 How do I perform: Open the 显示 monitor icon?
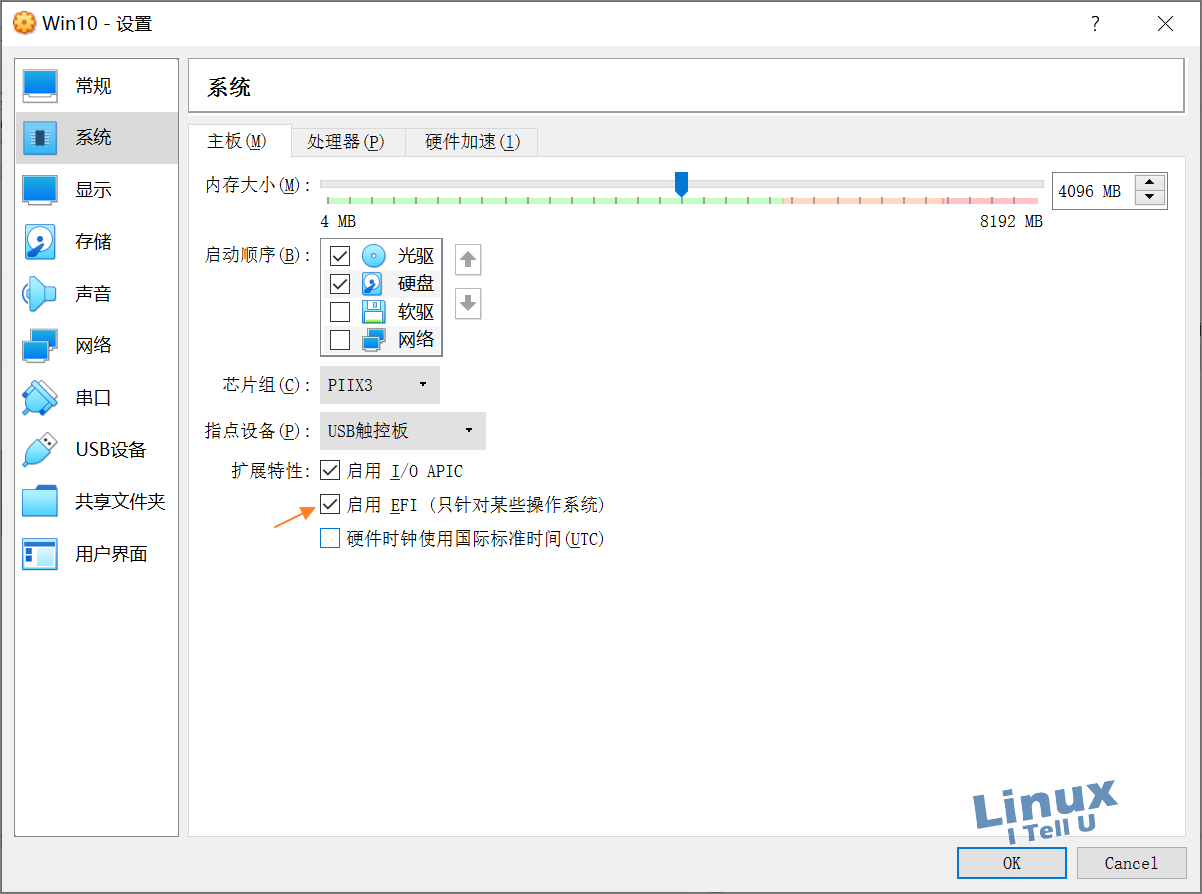(x=40, y=190)
